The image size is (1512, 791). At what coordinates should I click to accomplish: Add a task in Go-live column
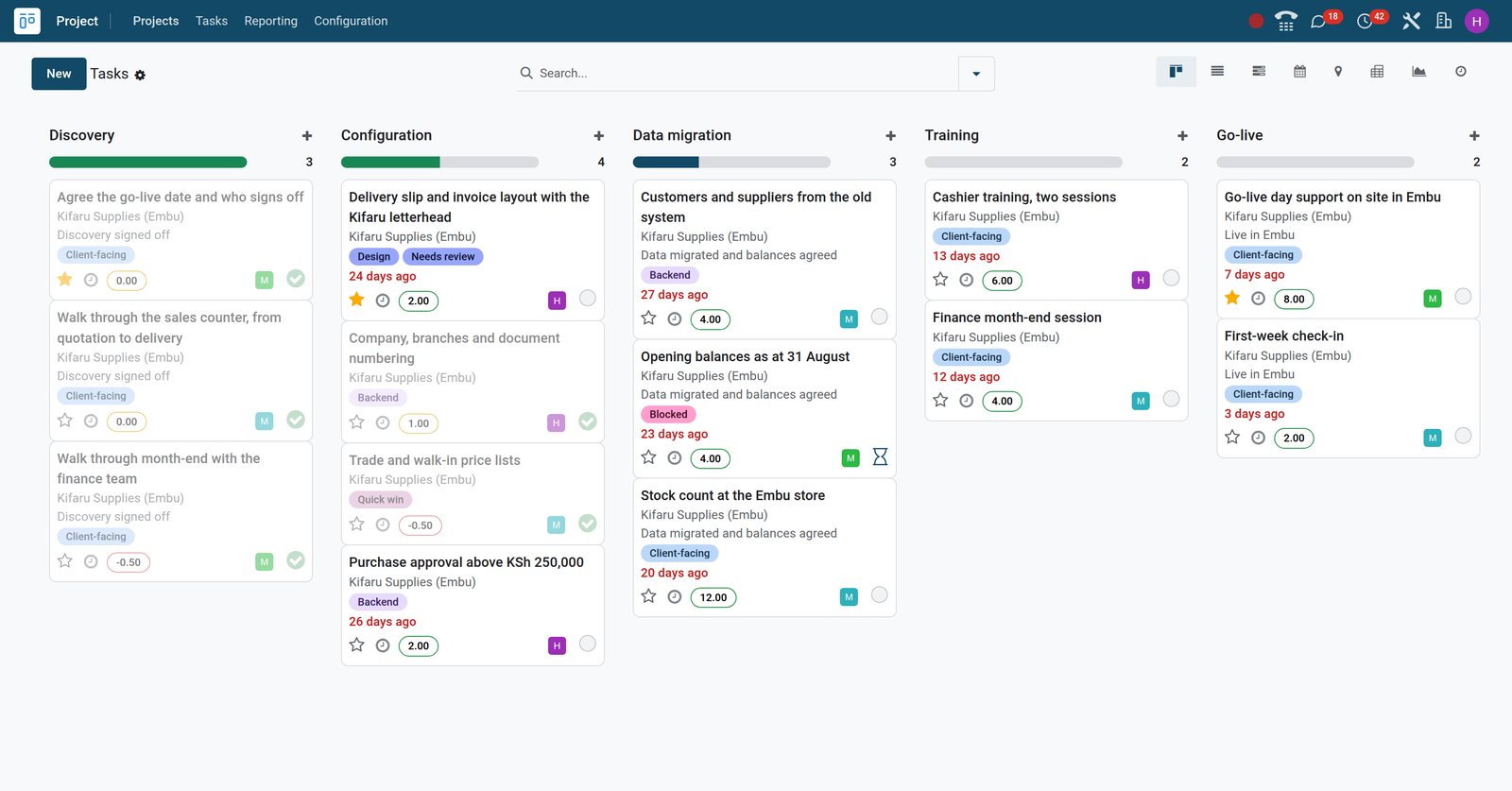(x=1474, y=136)
